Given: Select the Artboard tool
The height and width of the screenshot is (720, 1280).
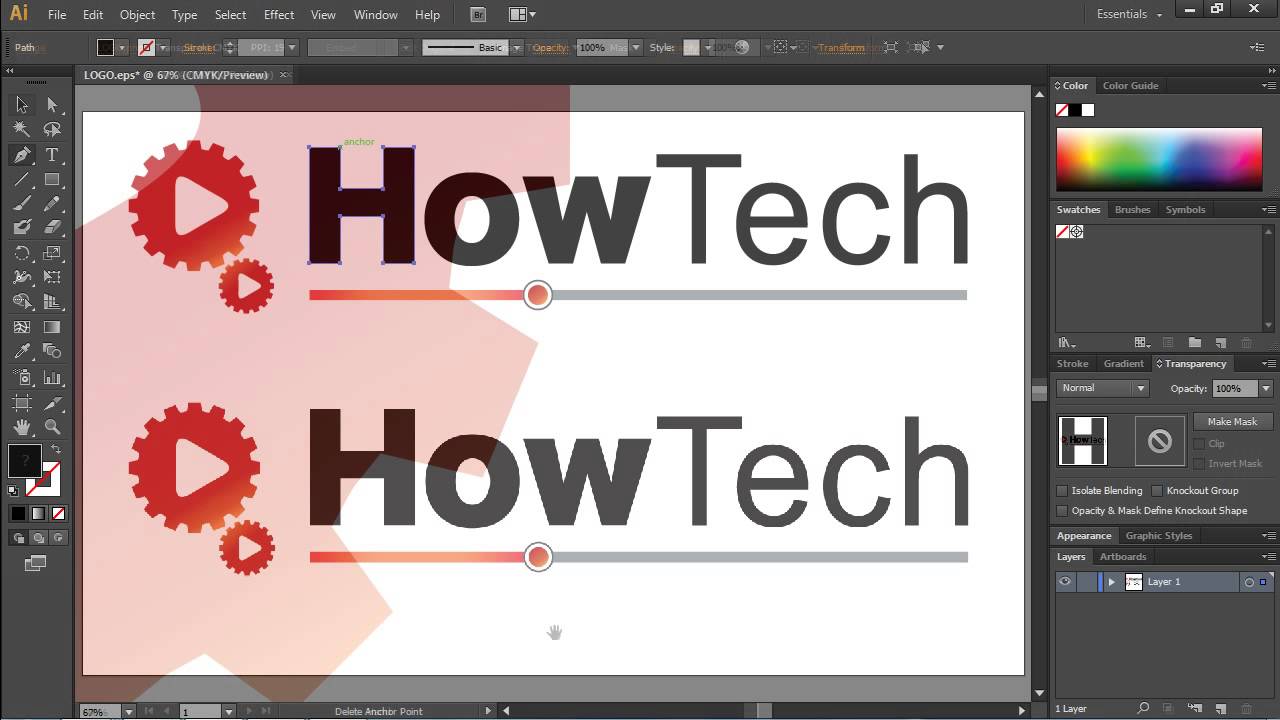Looking at the screenshot, I should point(22,403).
